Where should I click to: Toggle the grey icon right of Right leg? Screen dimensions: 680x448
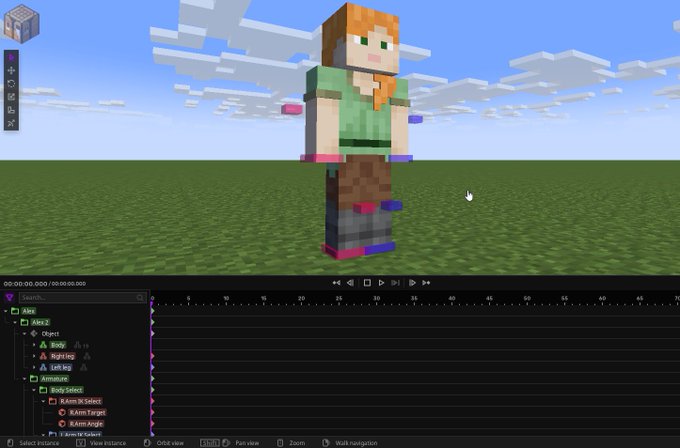(x=87, y=356)
